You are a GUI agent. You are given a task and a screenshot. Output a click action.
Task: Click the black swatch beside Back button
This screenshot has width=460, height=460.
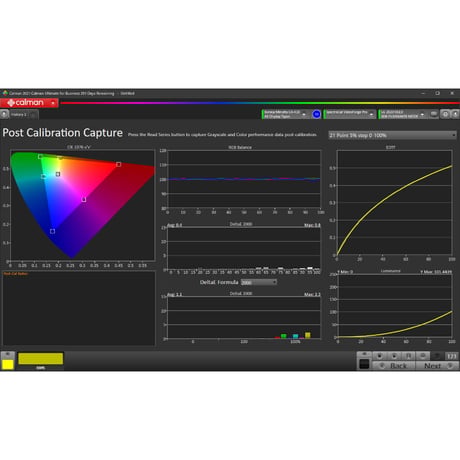point(364,364)
